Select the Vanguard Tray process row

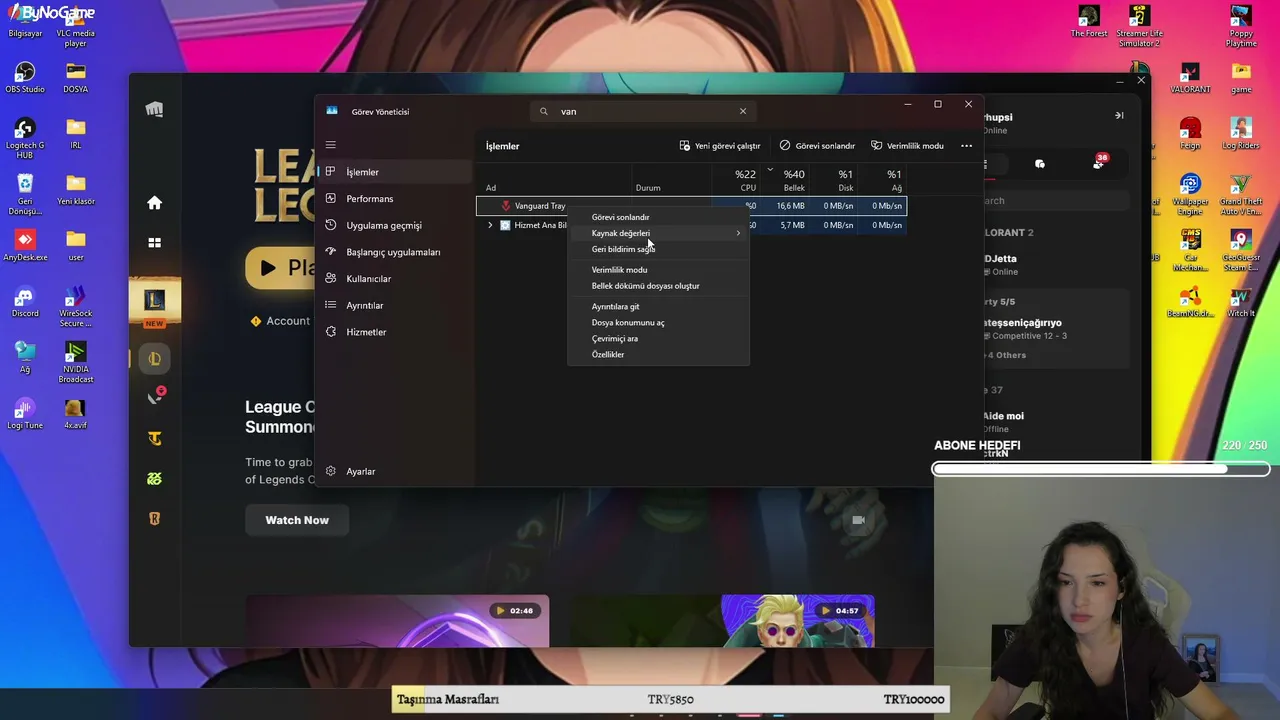[691, 206]
